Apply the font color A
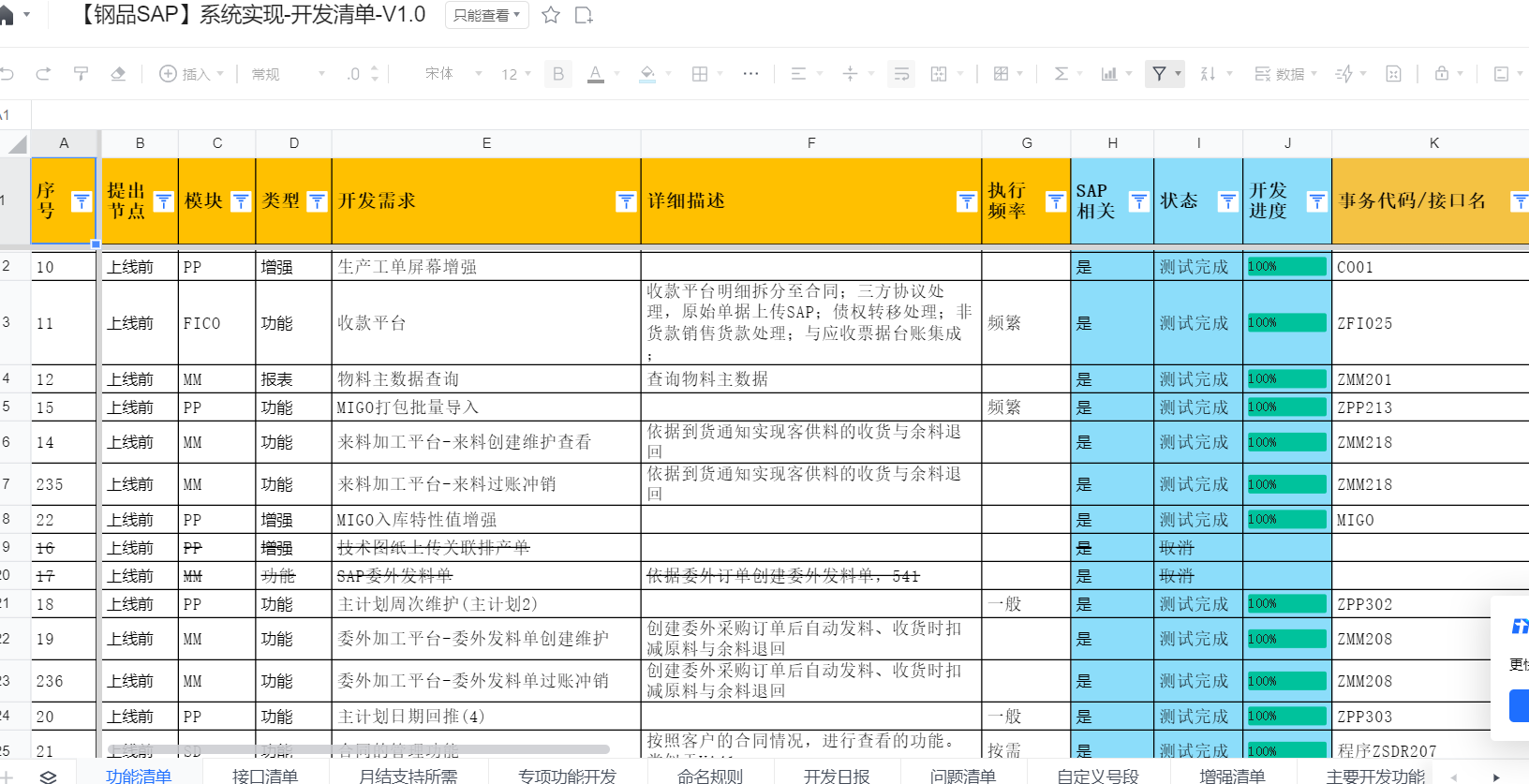The width and height of the screenshot is (1529, 784). click(x=596, y=74)
